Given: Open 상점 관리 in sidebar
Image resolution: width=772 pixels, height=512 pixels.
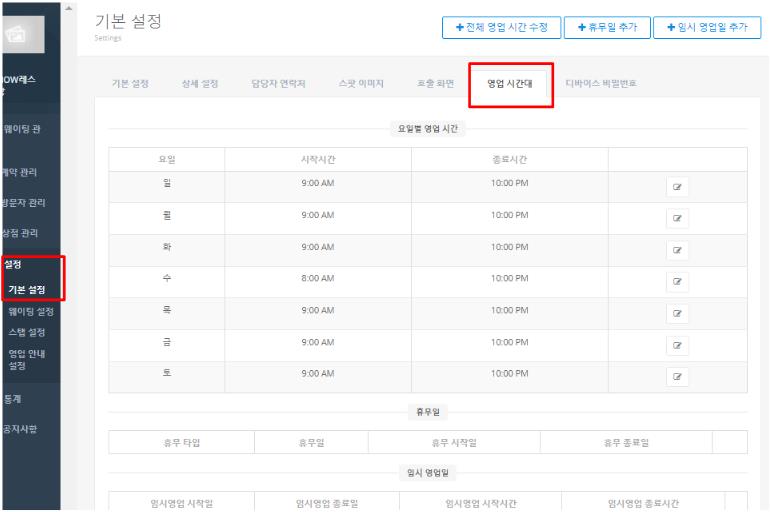Looking at the screenshot, I should coord(20,233).
